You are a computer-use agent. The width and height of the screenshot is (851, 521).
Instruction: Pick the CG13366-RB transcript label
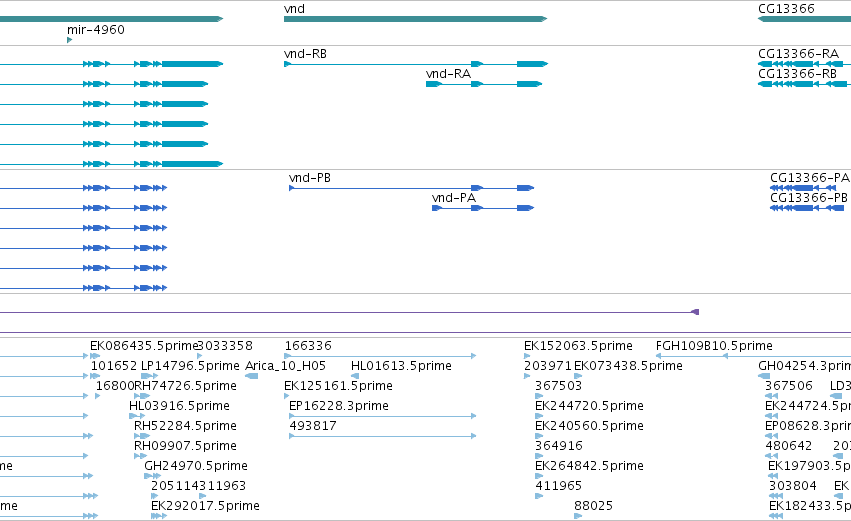point(797,74)
